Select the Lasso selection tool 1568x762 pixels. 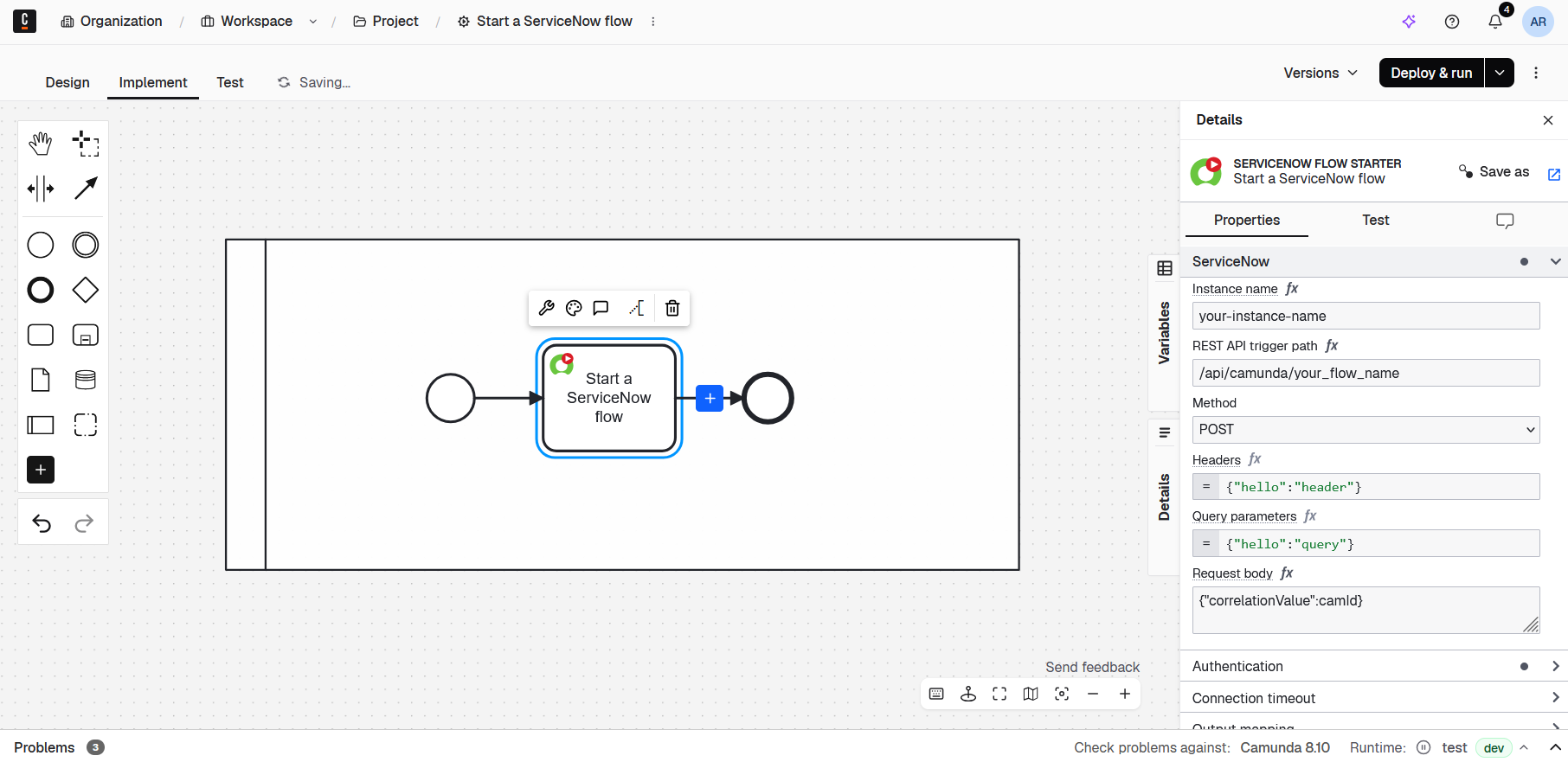[x=86, y=144]
